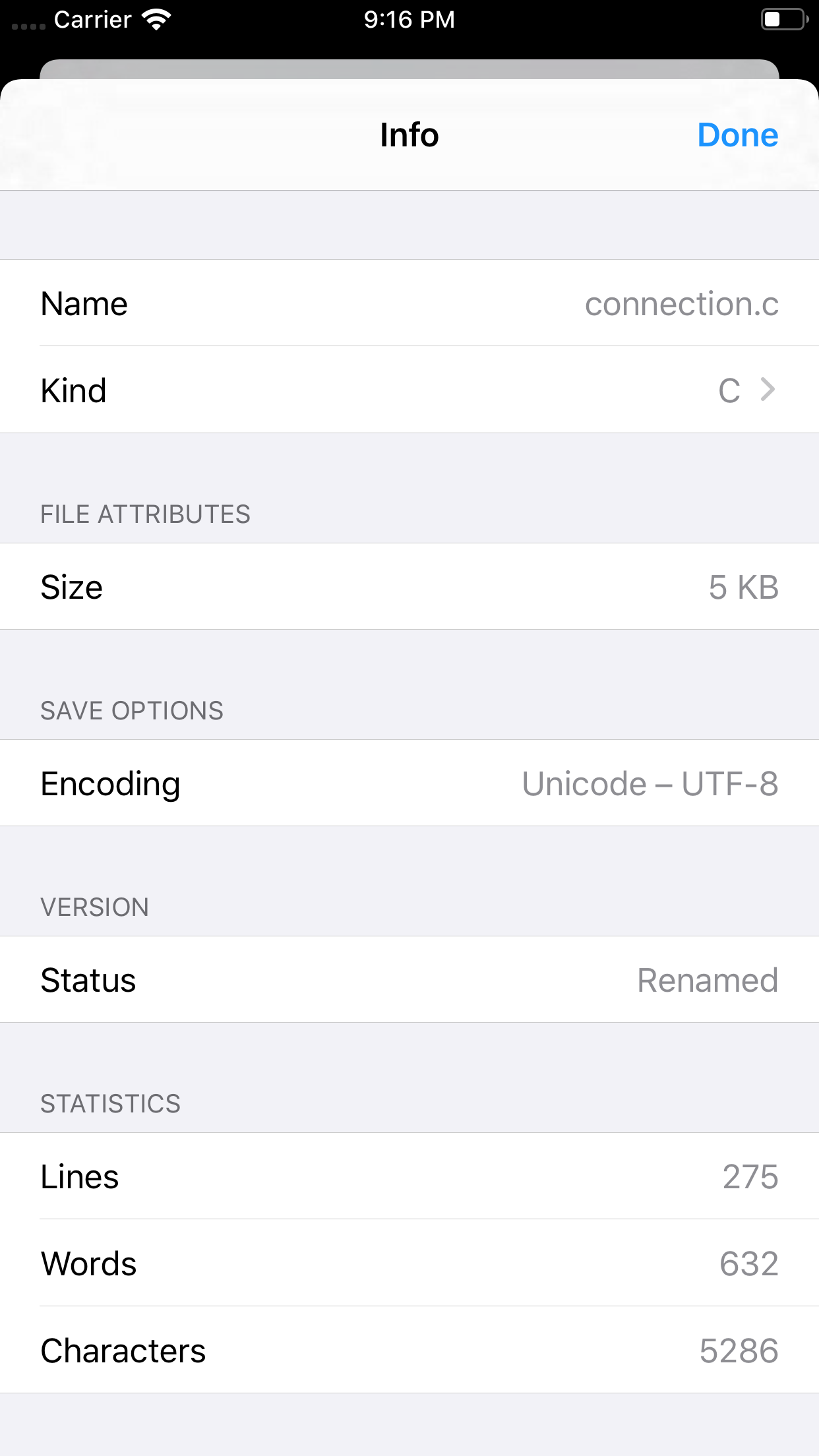
Task: Open the Kind disclosure chevron
Action: tap(768, 390)
